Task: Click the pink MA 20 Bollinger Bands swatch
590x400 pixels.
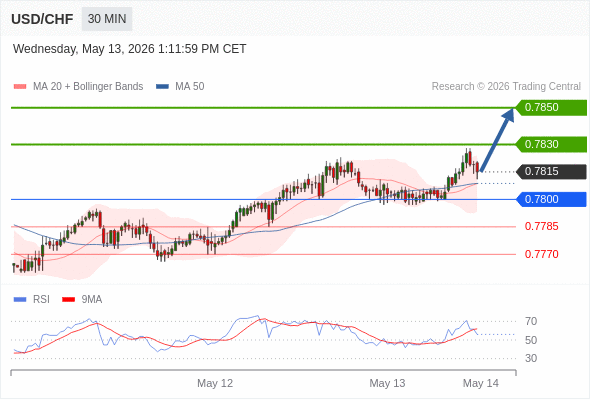Action: pos(20,87)
